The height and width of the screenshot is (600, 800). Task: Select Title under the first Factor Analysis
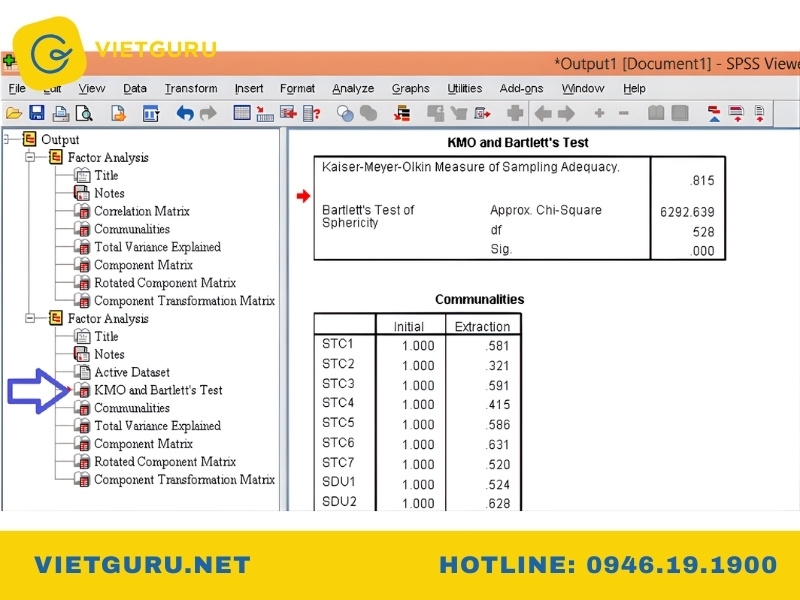[106, 175]
